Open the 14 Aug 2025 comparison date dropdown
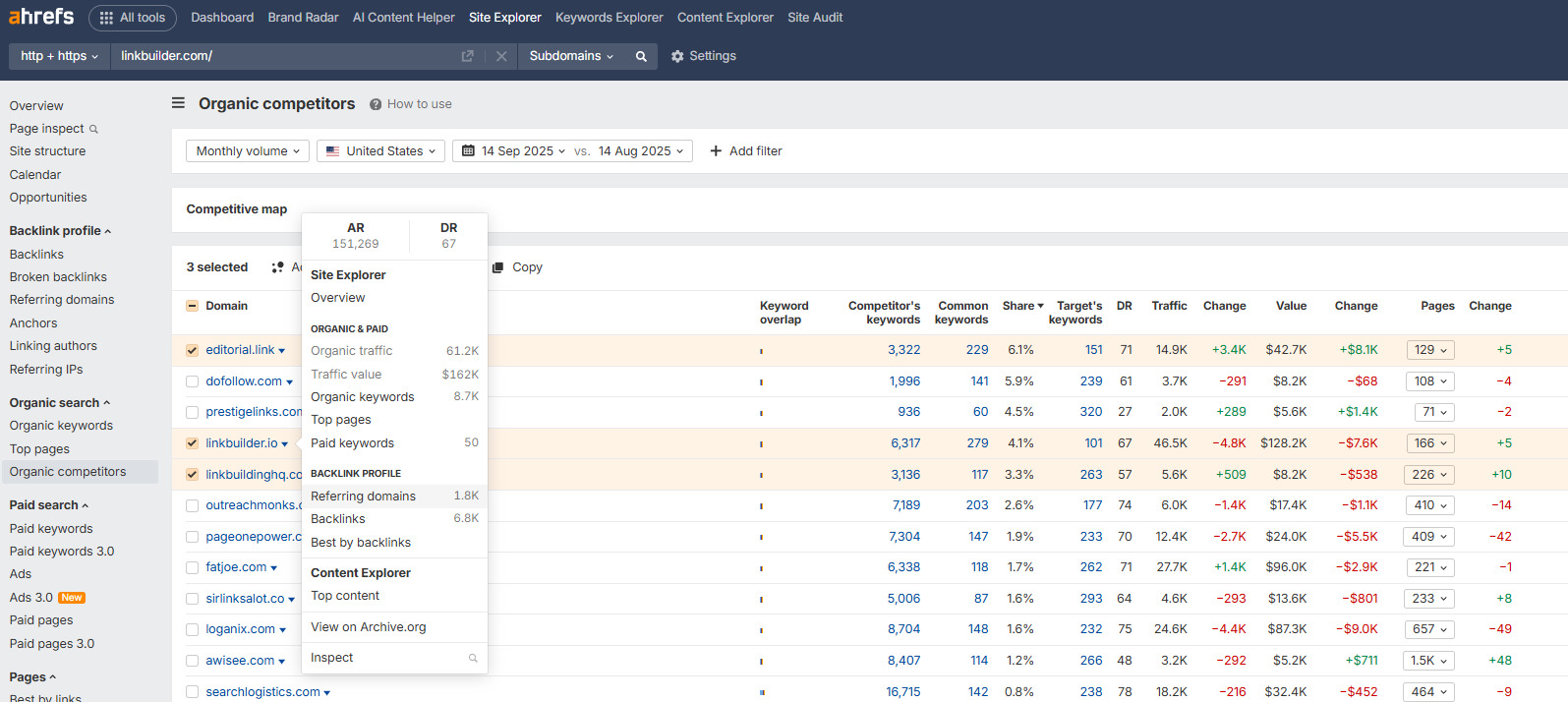The image size is (1568, 702). pyautogui.click(x=641, y=151)
